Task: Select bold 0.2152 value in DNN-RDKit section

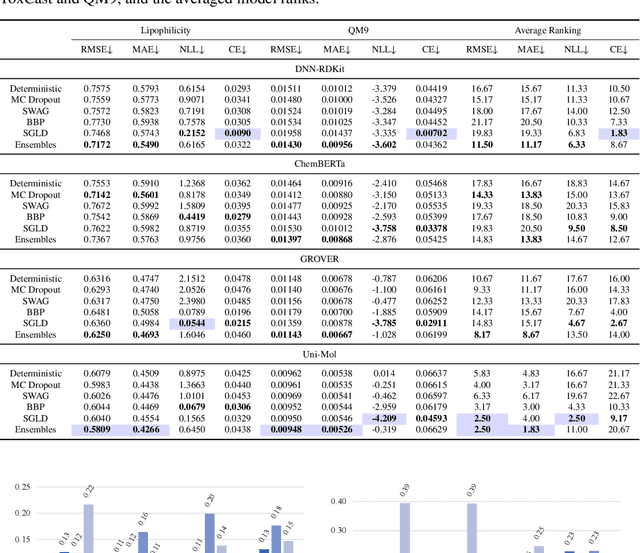Action: [x=193, y=133]
